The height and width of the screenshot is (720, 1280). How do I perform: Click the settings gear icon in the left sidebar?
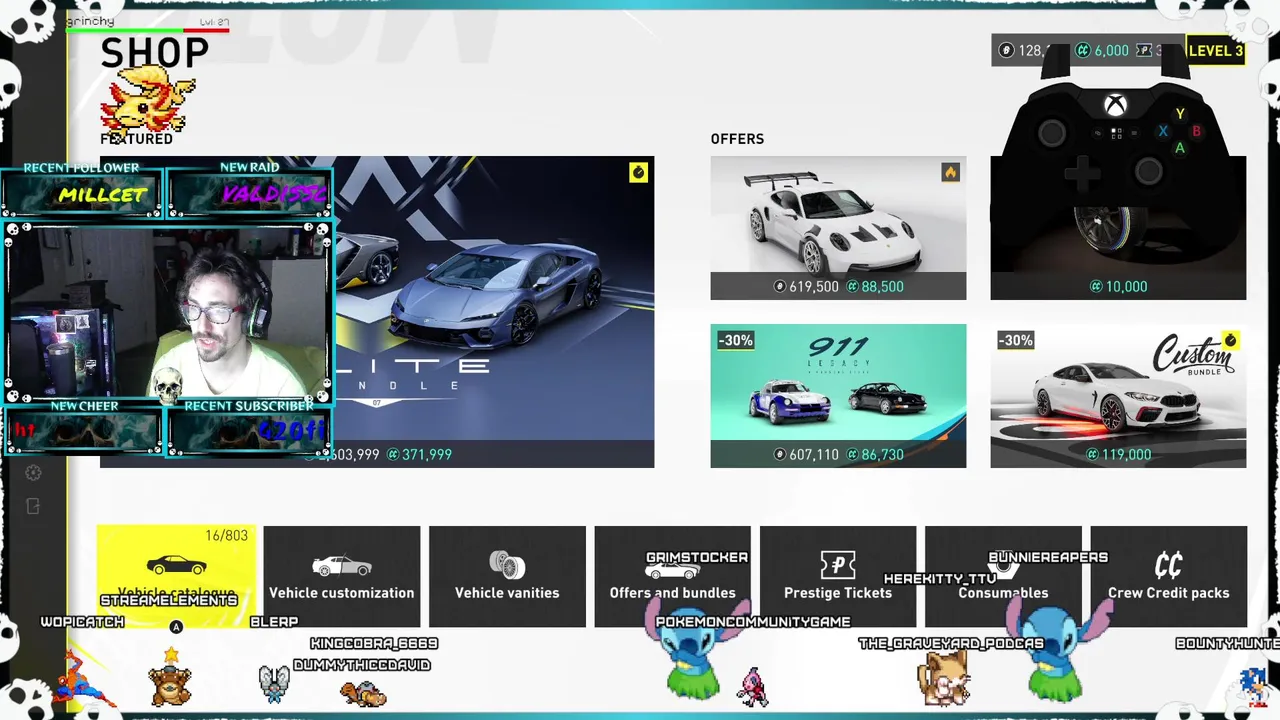[33, 473]
